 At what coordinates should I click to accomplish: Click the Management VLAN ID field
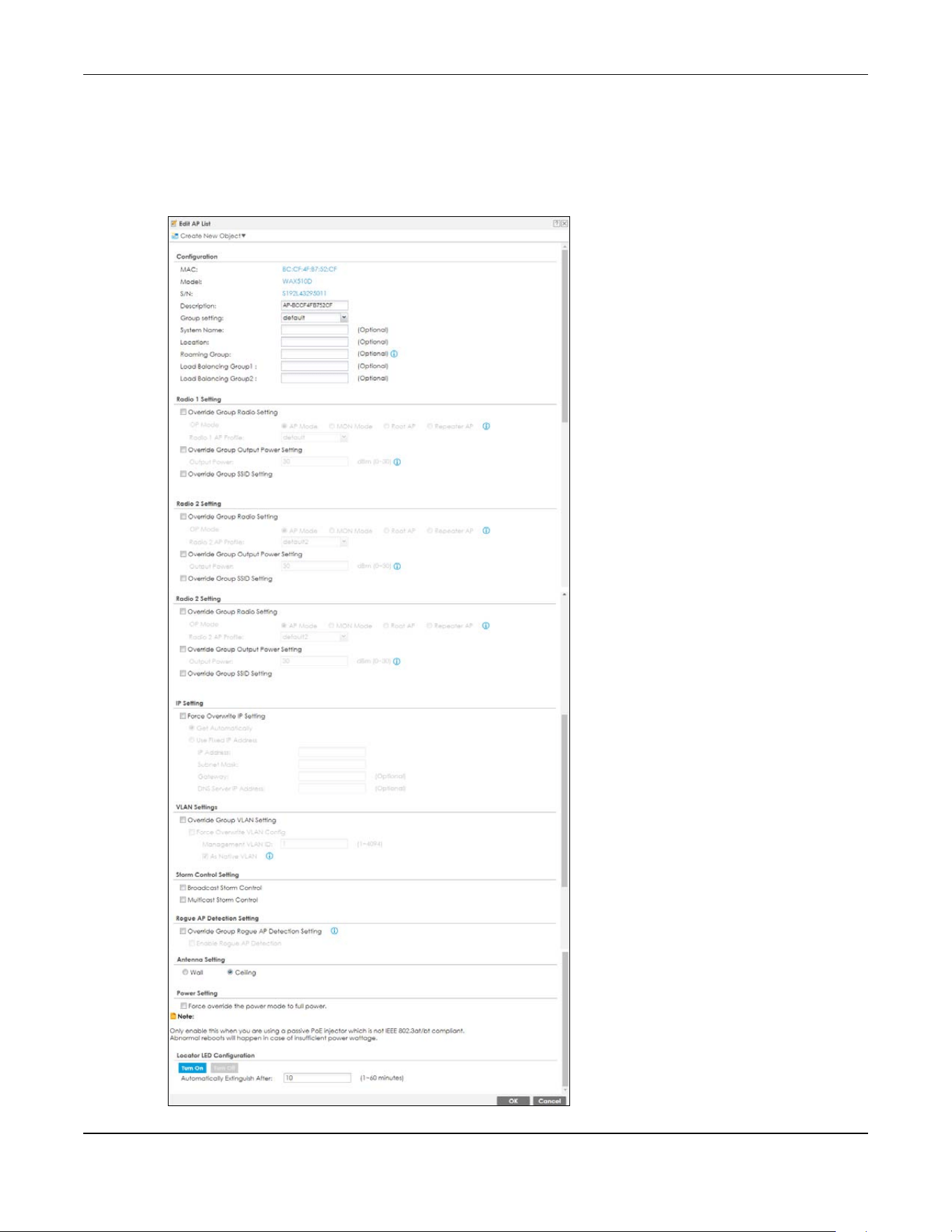314,844
